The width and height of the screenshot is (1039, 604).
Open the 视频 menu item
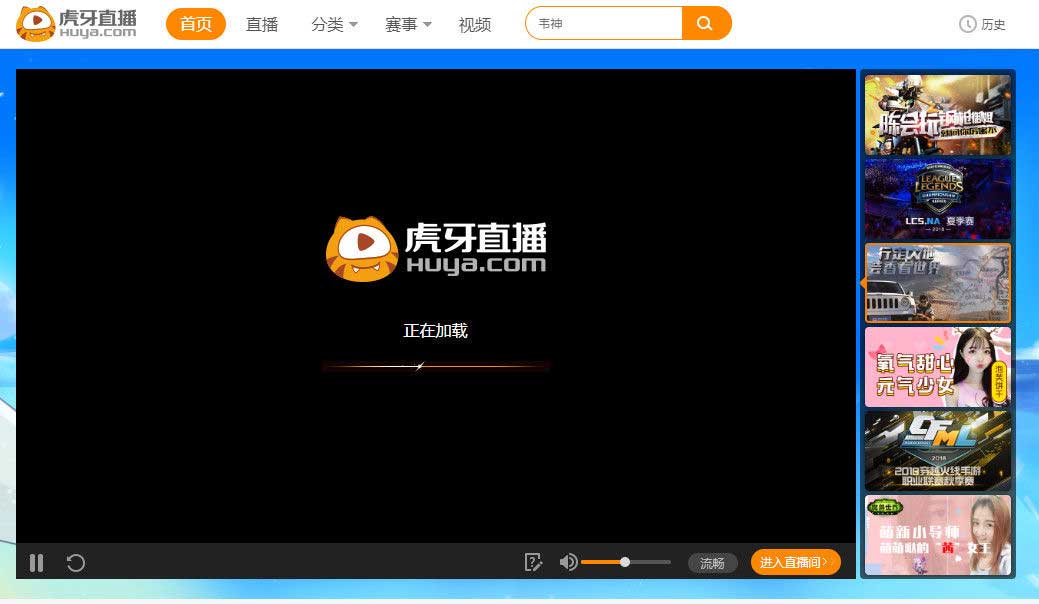coord(475,24)
